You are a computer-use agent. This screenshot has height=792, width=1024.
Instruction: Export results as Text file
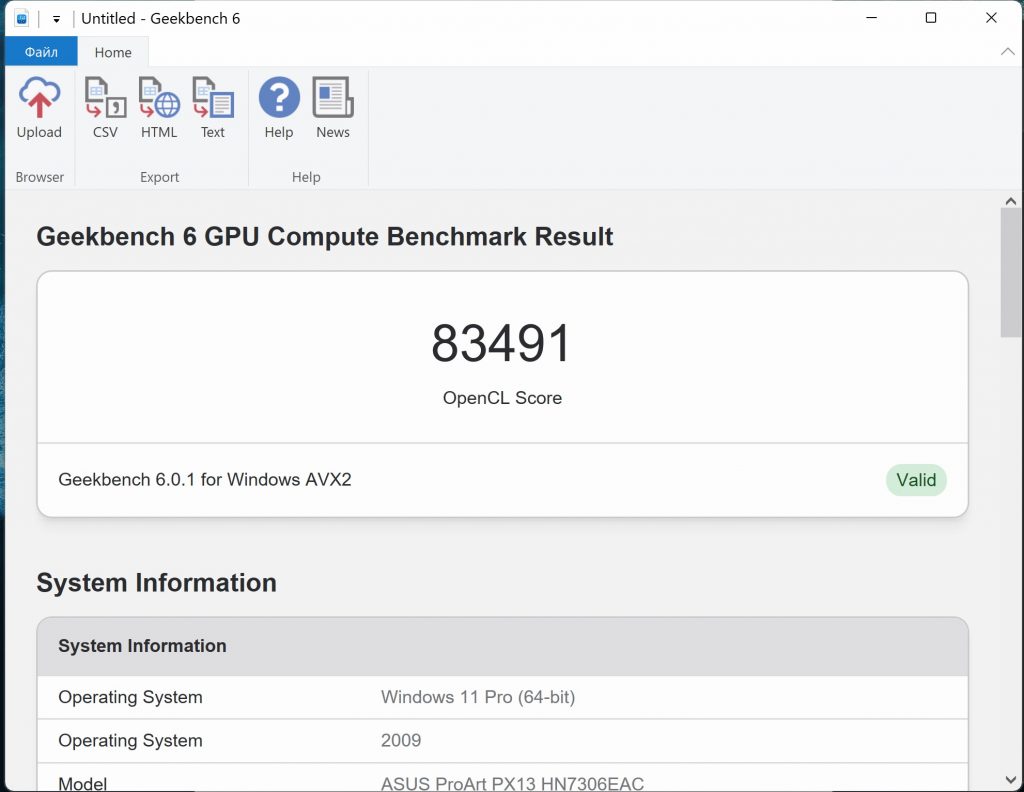[213, 99]
